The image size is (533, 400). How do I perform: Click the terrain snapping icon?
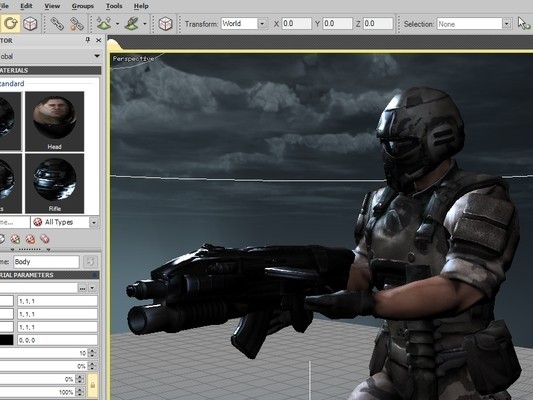click(104, 24)
